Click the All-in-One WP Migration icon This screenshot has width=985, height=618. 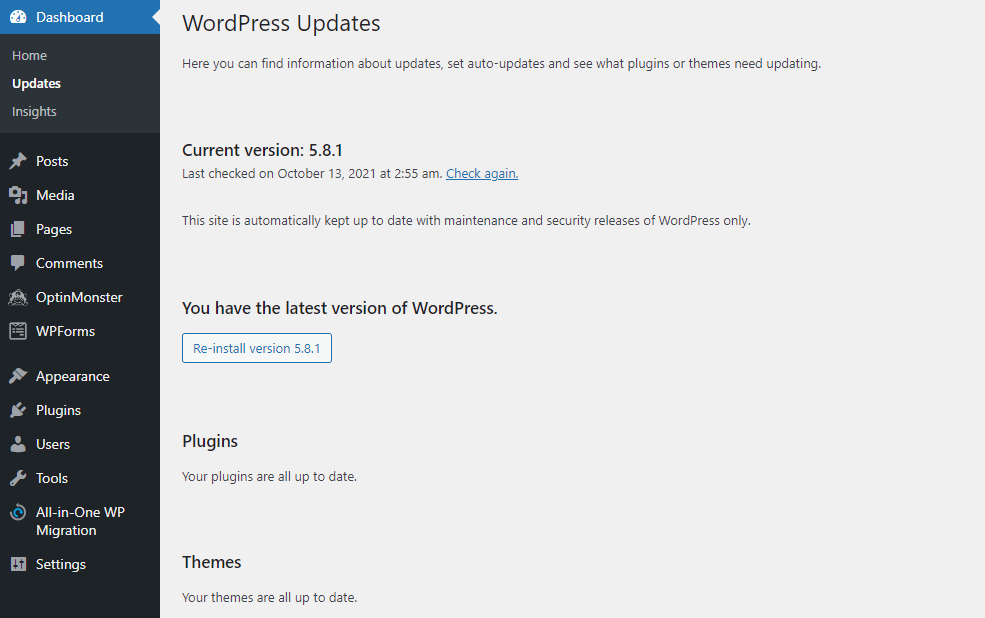(x=18, y=512)
